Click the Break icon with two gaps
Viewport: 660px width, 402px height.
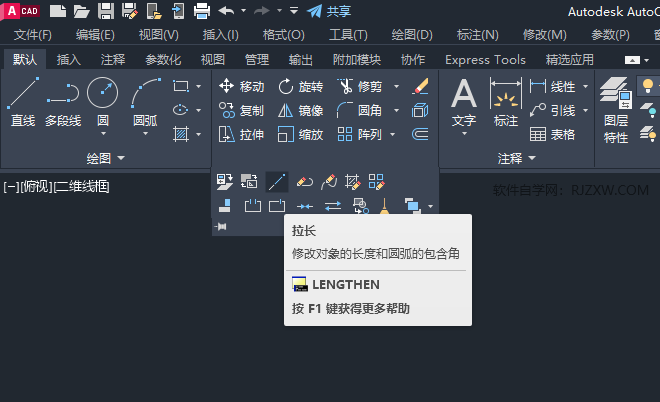tap(253, 206)
